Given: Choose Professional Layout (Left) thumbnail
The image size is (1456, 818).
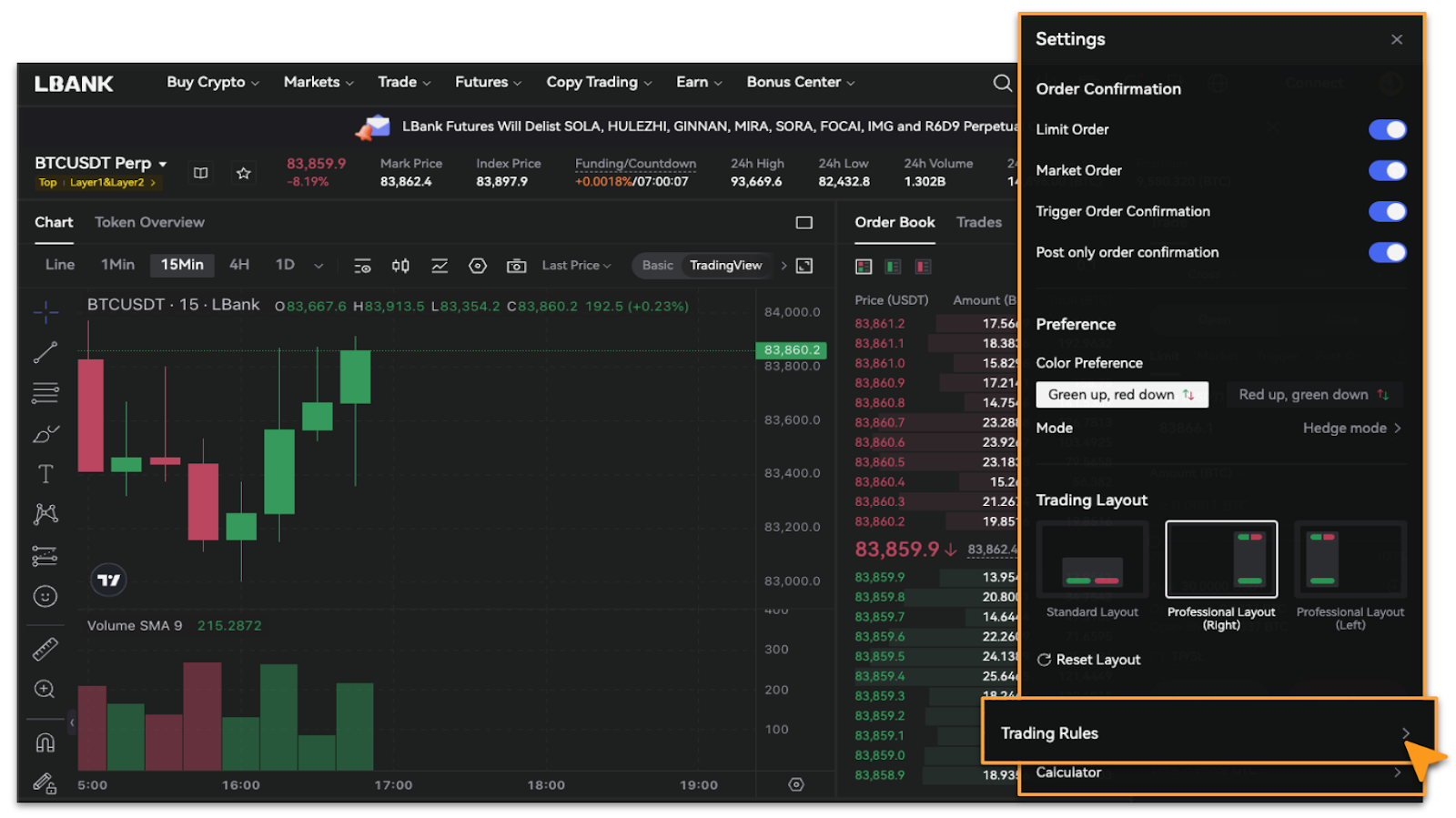Looking at the screenshot, I should tap(1350, 560).
